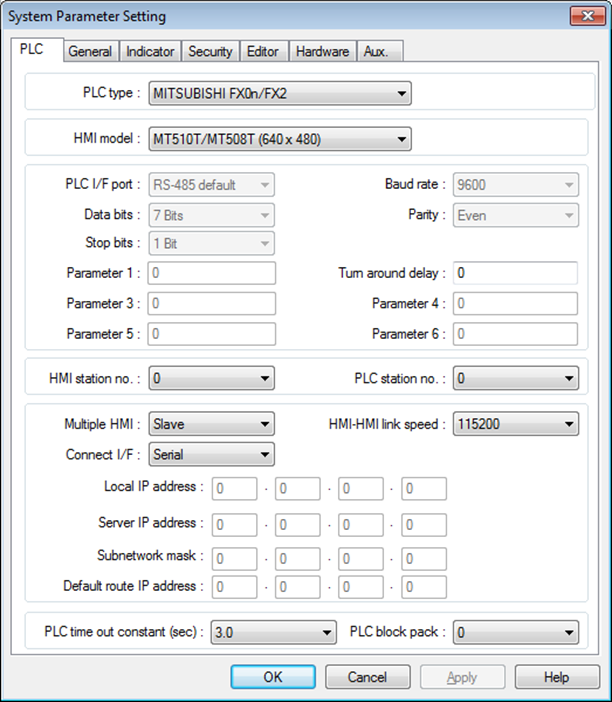The width and height of the screenshot is (612, 702).
Task: Expand the PLC type dropdown
Action: (280, 94)
